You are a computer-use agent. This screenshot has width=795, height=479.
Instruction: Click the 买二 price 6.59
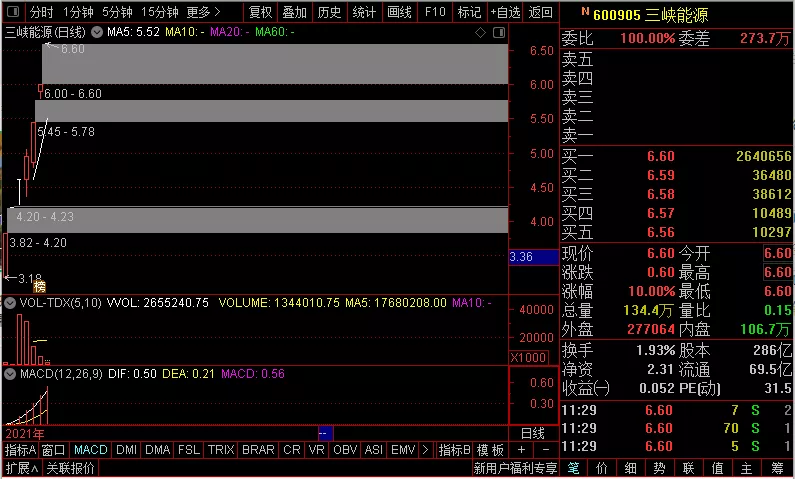[x=661, y=175]
